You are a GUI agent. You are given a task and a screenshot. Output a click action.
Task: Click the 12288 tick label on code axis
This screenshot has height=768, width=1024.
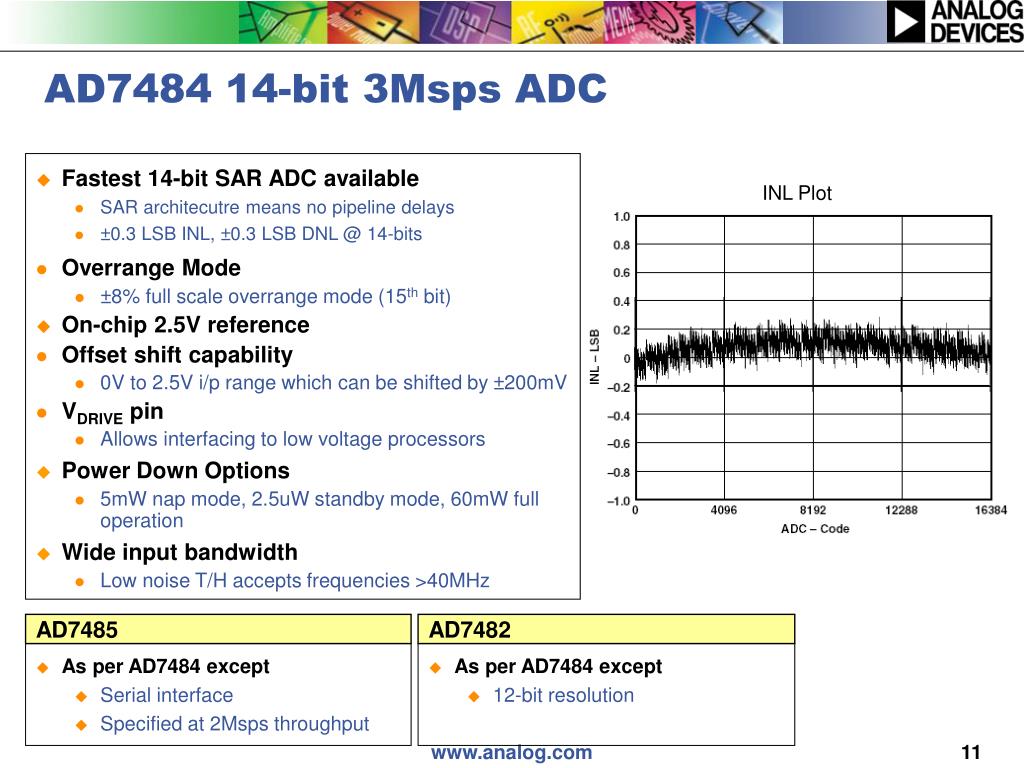point(901,510)
